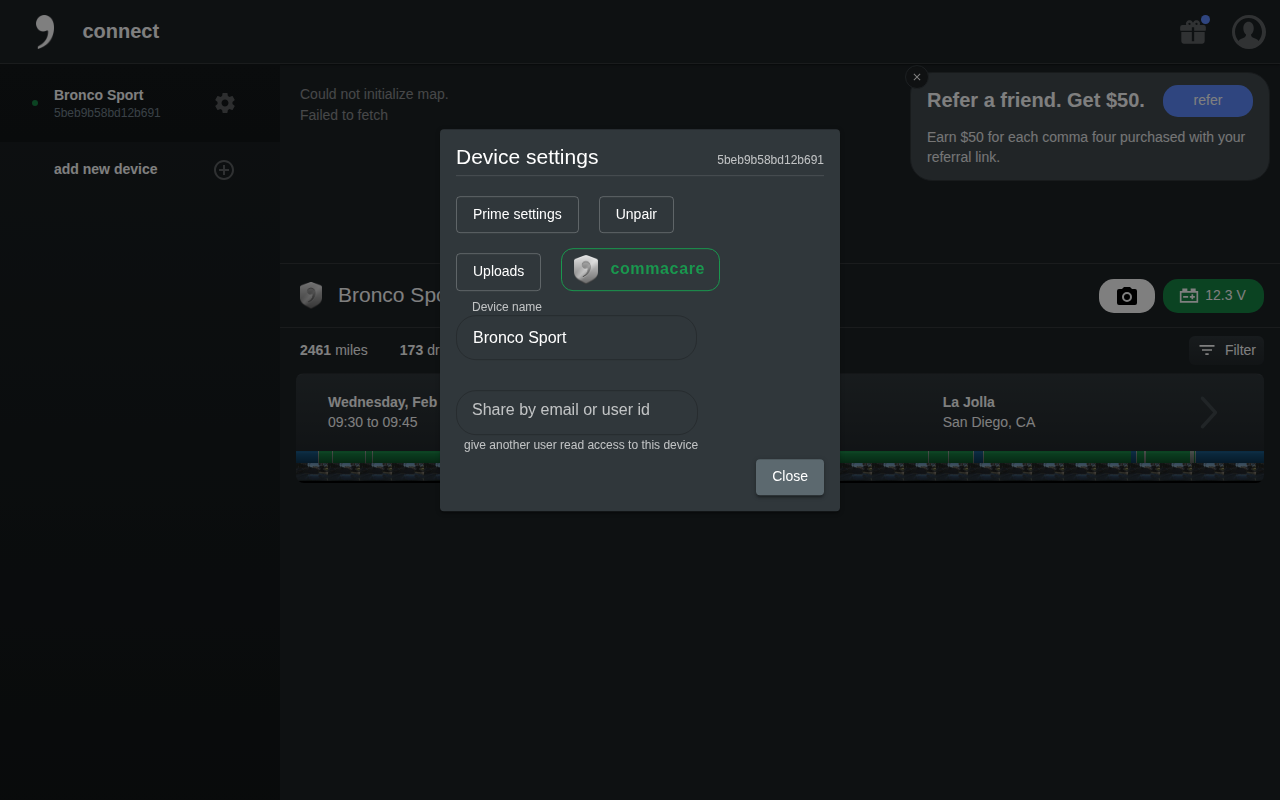Click the refer button
Image resolution: width=1280 pixels, height=800 pixels.
[1208, 101]
